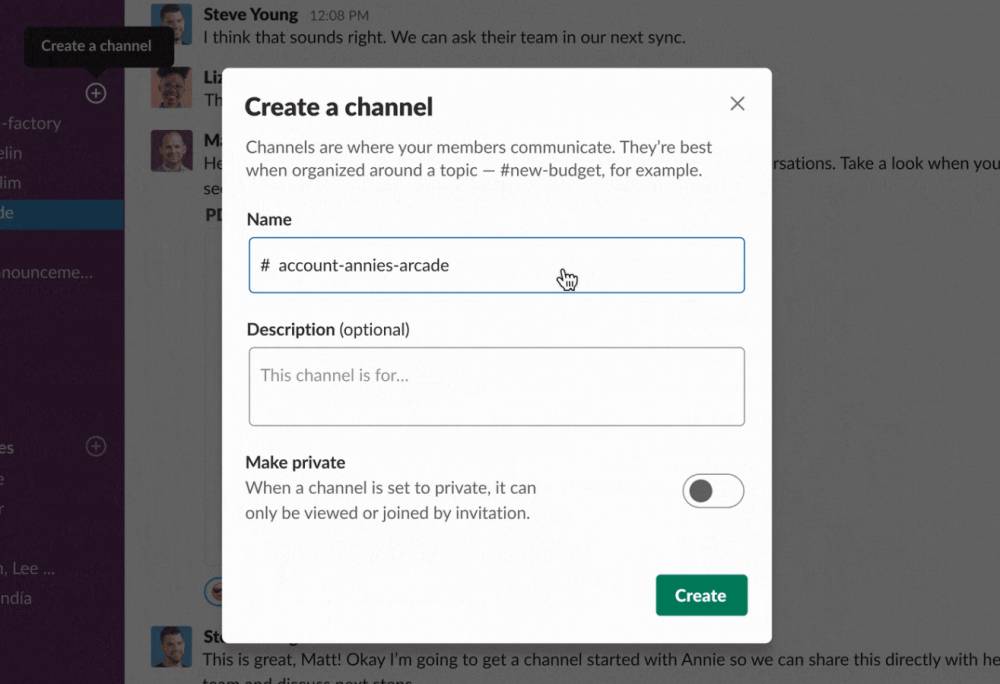
Task: Click the plus icon below the Create a channel tooltip
Action: point(96,93)
